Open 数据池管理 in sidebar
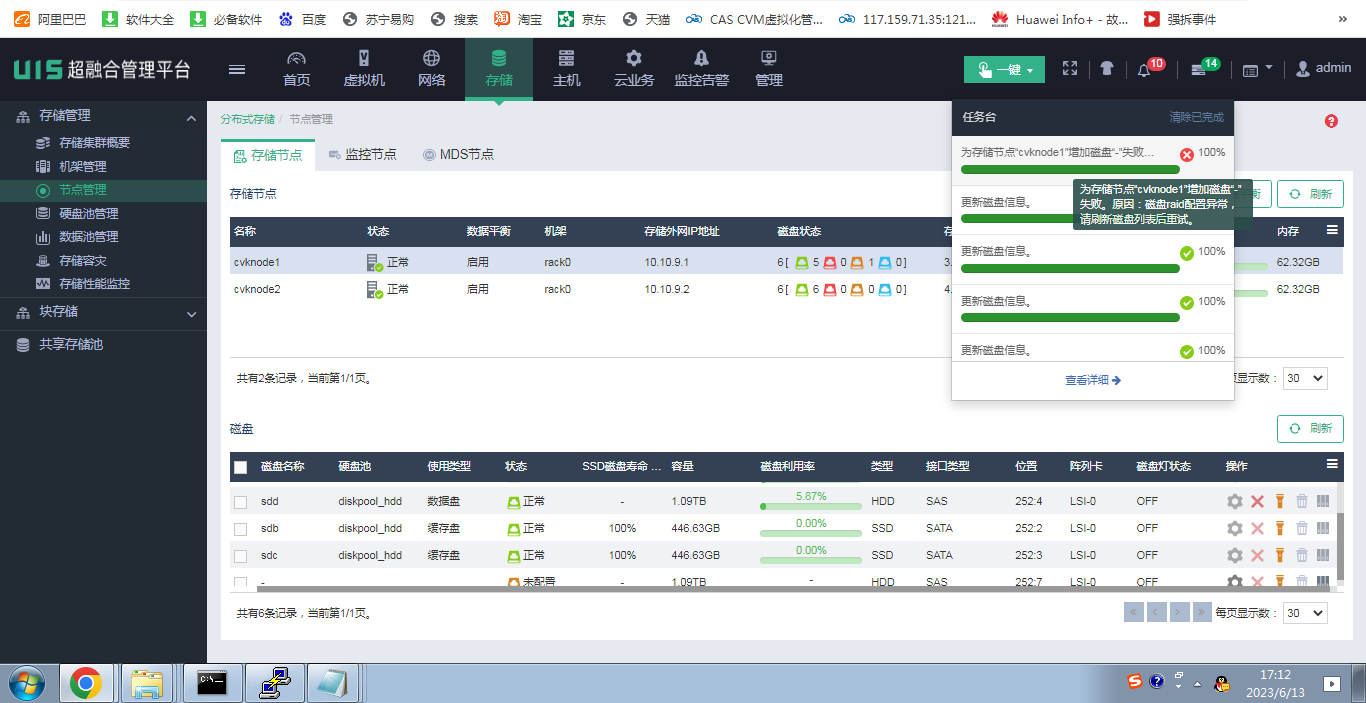Viewport: 1366px width, 703px height. tap(88, 237)
